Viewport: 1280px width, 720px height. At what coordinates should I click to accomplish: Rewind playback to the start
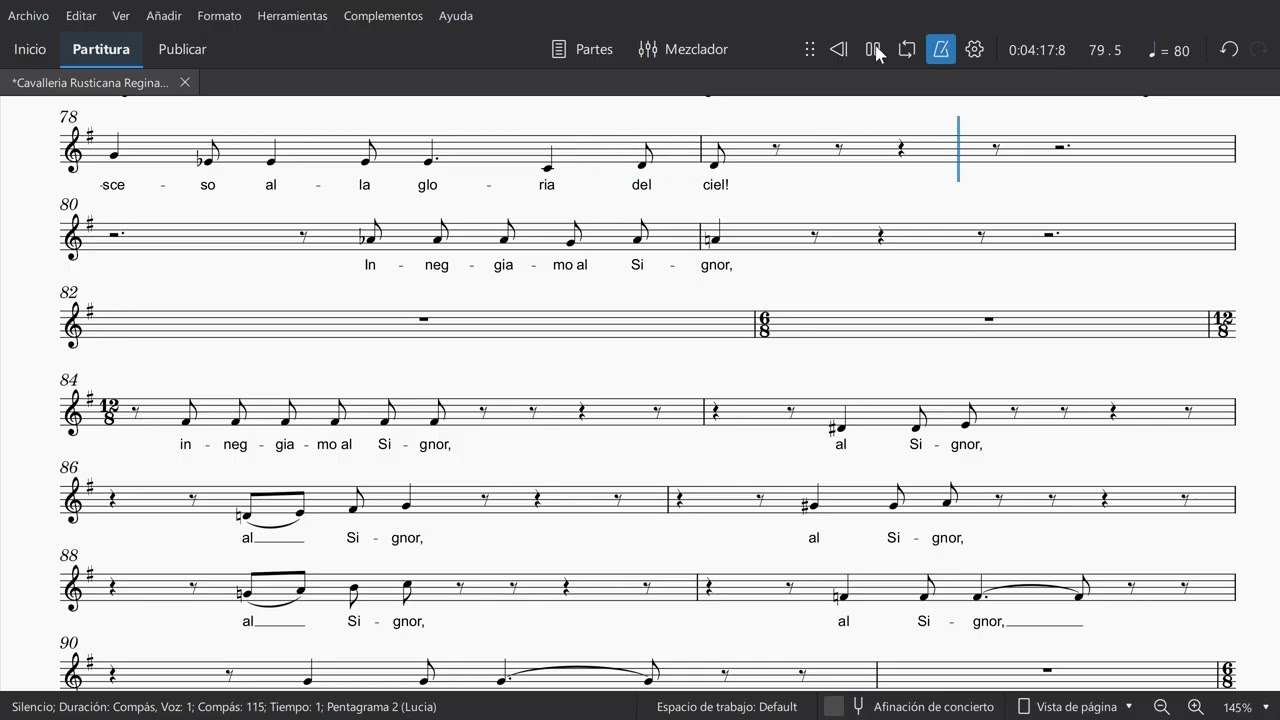[x=839, y=49]
